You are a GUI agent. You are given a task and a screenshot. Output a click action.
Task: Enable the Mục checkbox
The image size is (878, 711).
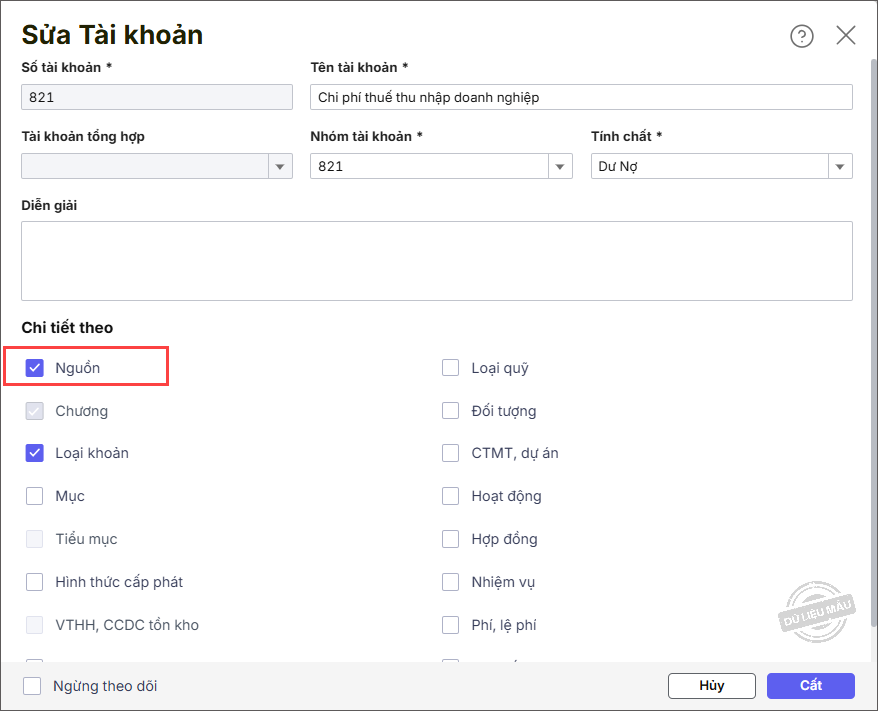(35, 496)
